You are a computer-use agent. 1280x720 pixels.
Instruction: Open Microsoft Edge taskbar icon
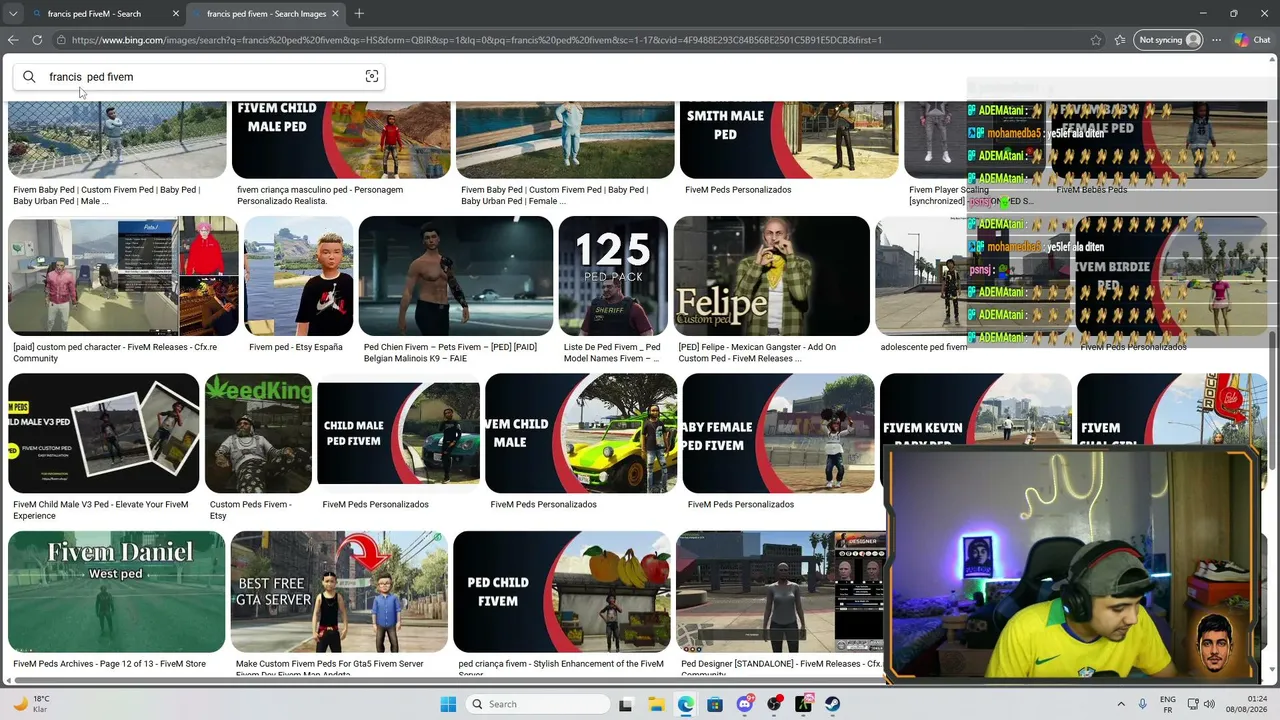pyautogui.click(x=686, y=704)
